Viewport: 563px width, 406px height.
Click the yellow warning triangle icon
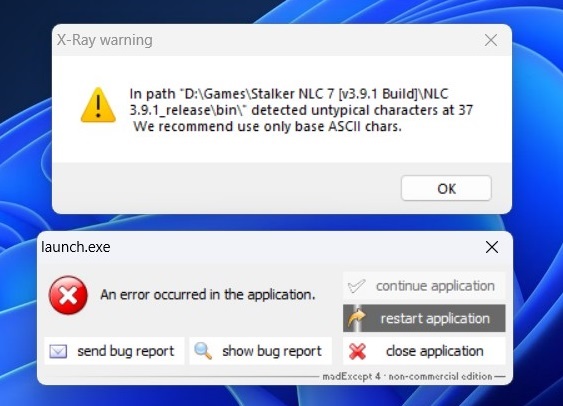point(98,105)
